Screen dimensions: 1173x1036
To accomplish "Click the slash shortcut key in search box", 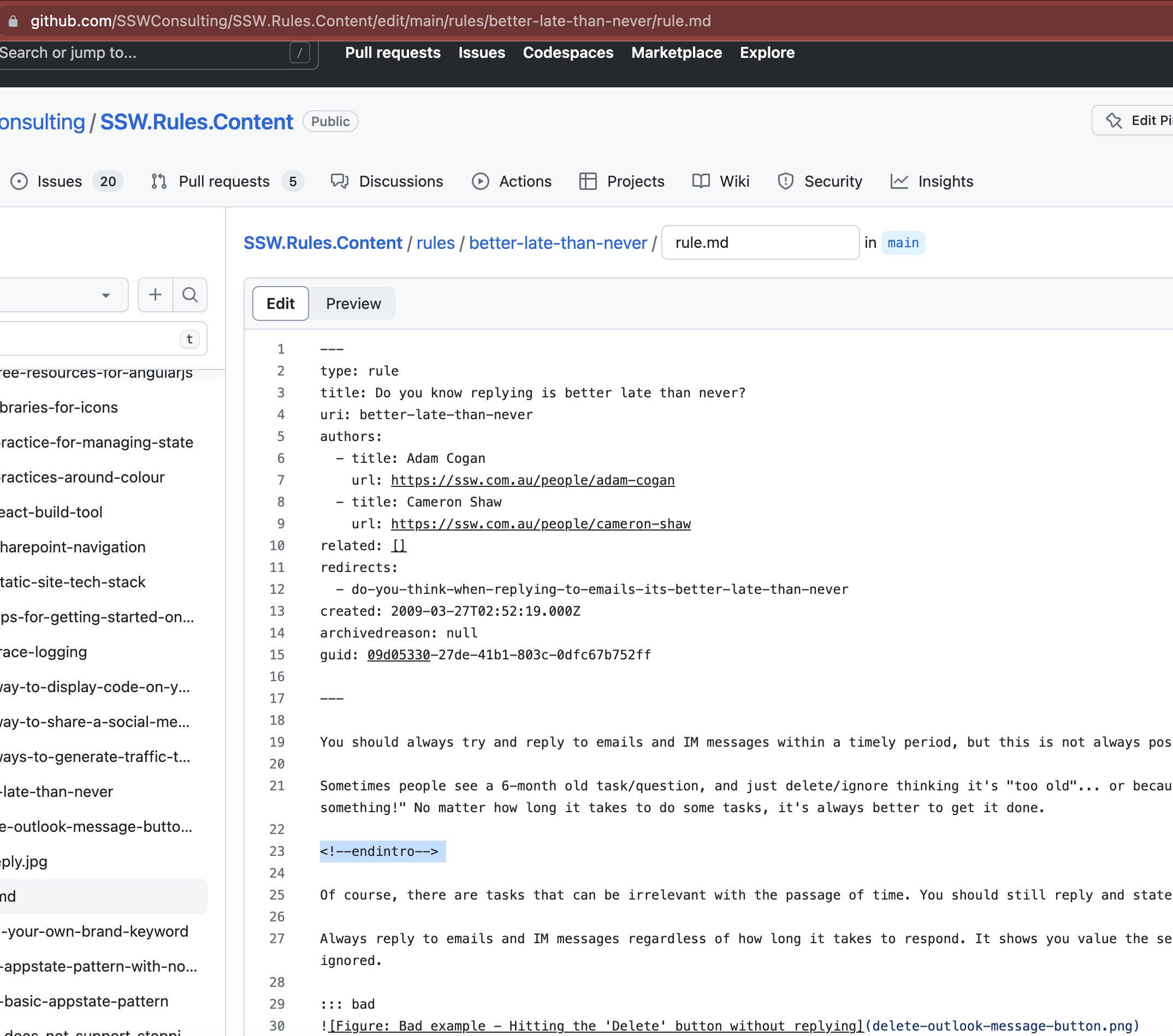I will [300, 53].
